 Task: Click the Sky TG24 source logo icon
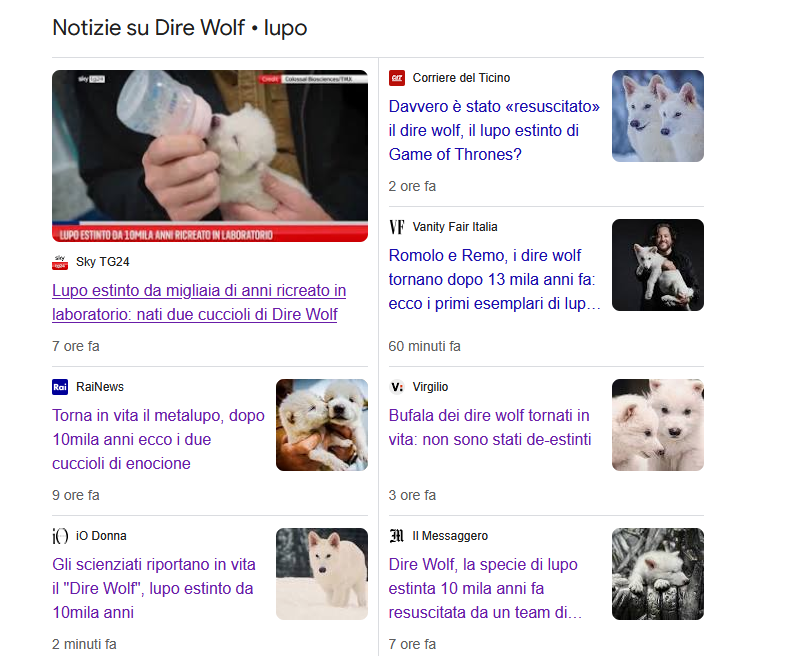[60, 262]
